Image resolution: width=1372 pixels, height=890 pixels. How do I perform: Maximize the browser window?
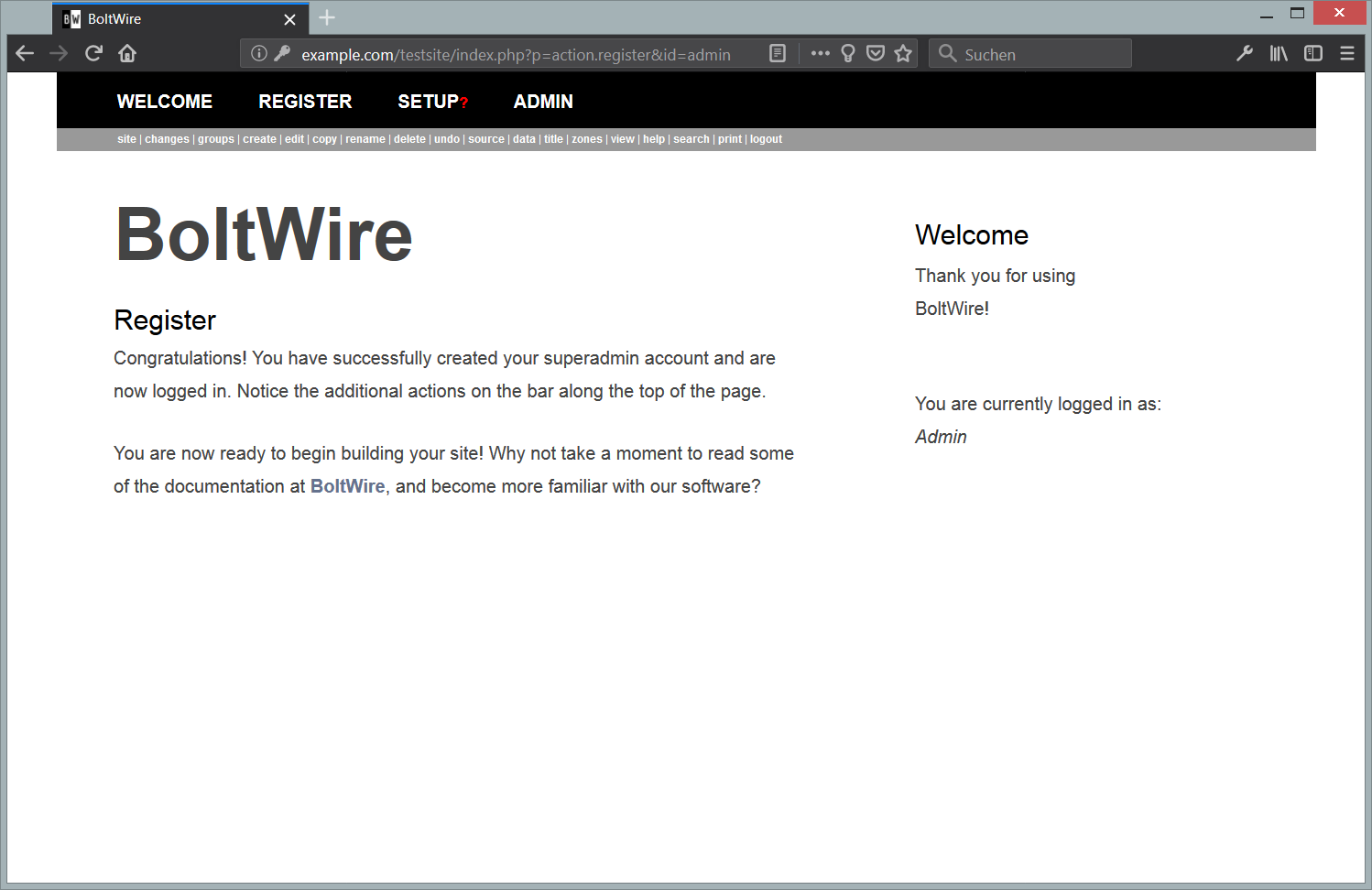(x=1297, y=13)
